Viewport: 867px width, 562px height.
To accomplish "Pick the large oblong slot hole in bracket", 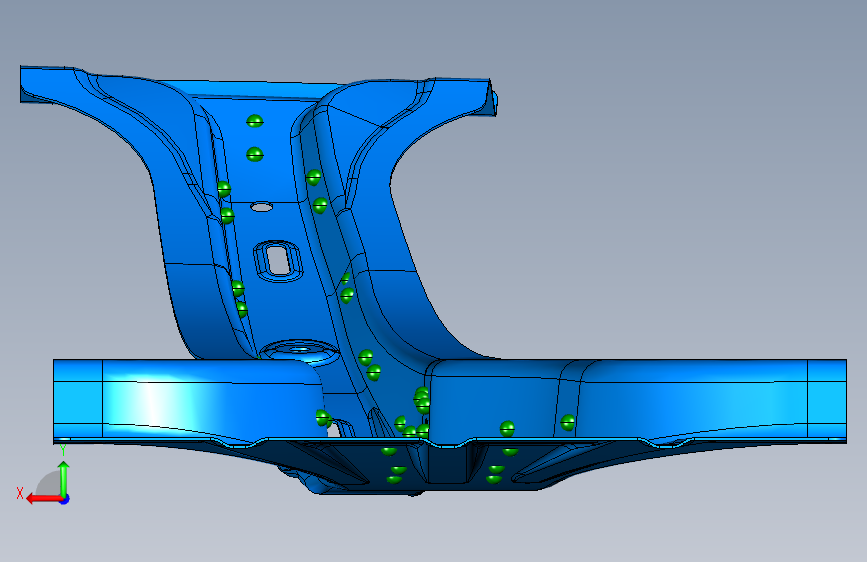I will click(278, 261).
